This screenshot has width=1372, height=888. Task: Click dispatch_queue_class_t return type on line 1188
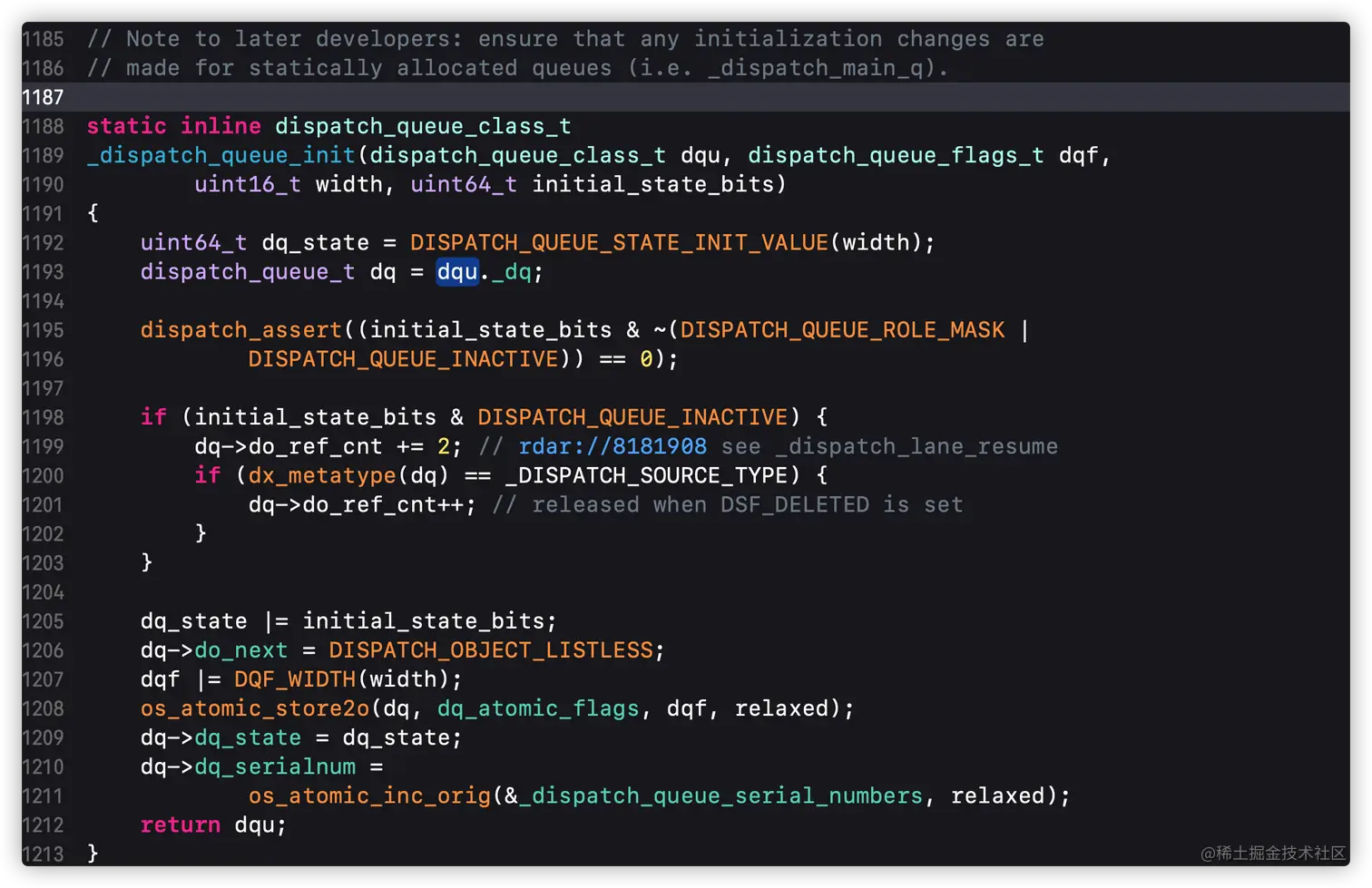coord(423,126)
